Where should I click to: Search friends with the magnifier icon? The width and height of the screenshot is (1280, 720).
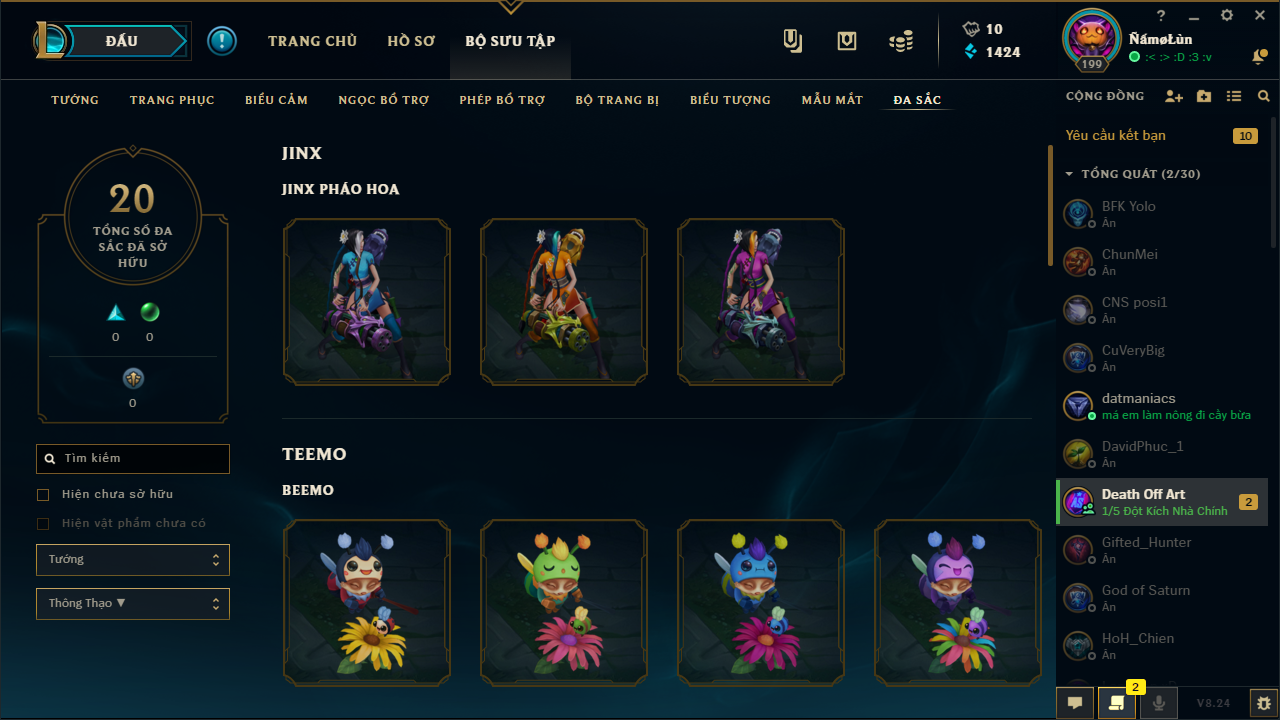point(1264,96)
